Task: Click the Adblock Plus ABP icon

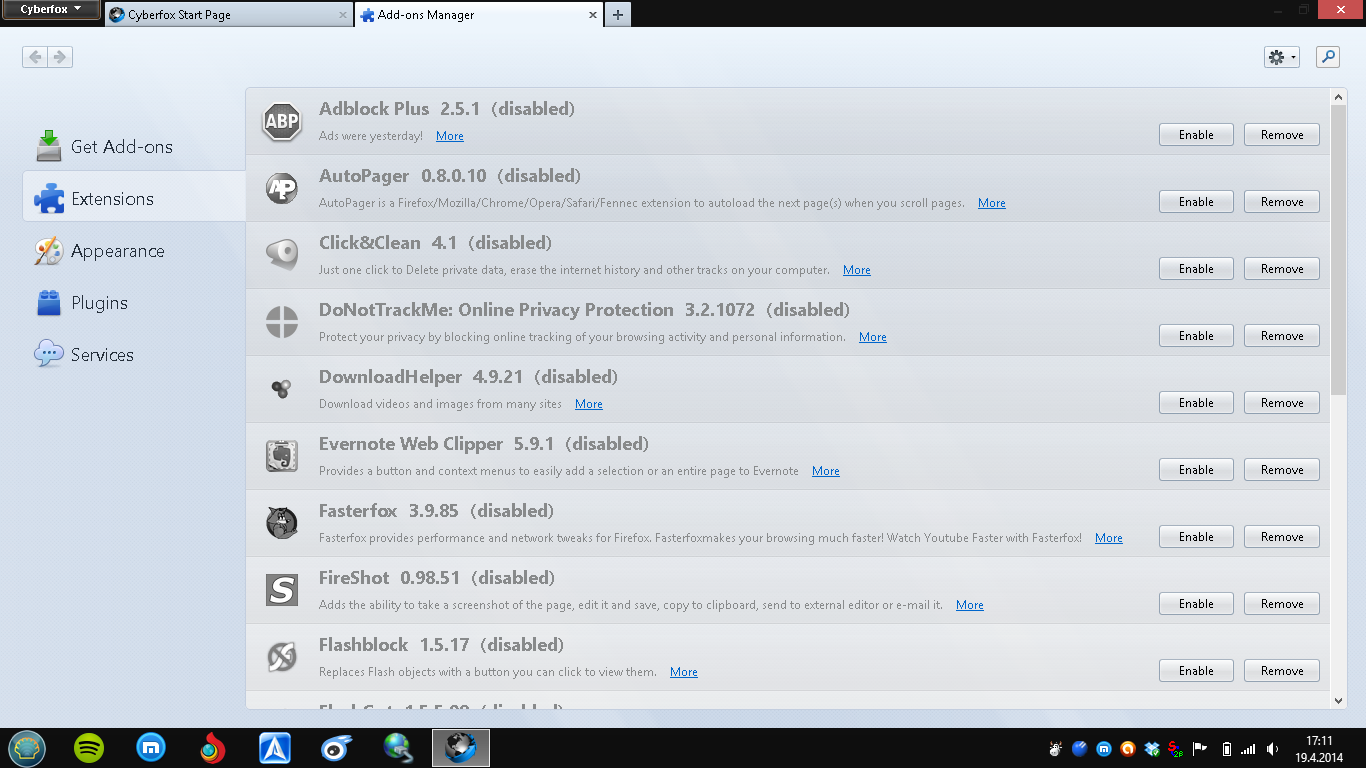Action: [281, 122]
